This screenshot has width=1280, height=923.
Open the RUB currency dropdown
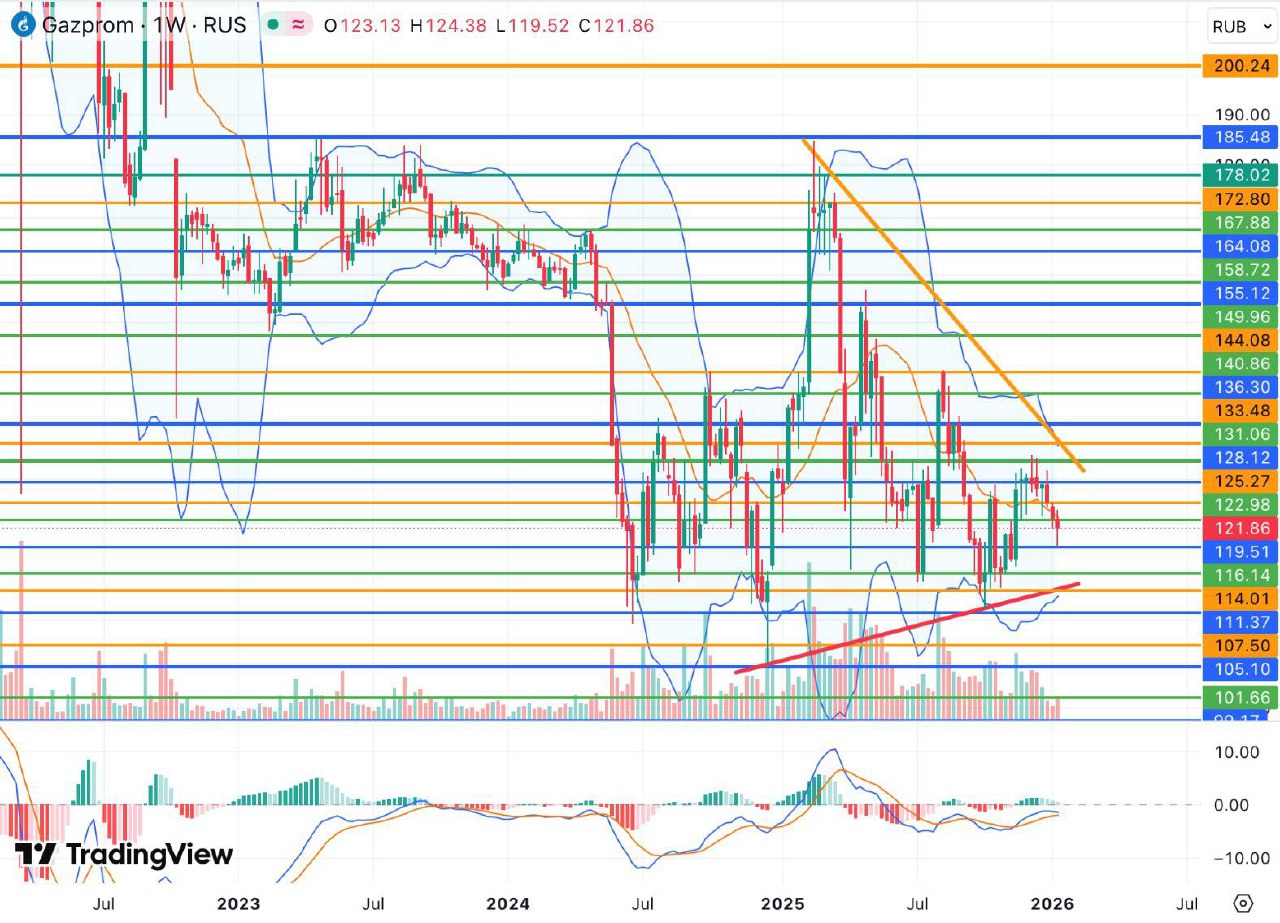tap(1241, 27)
